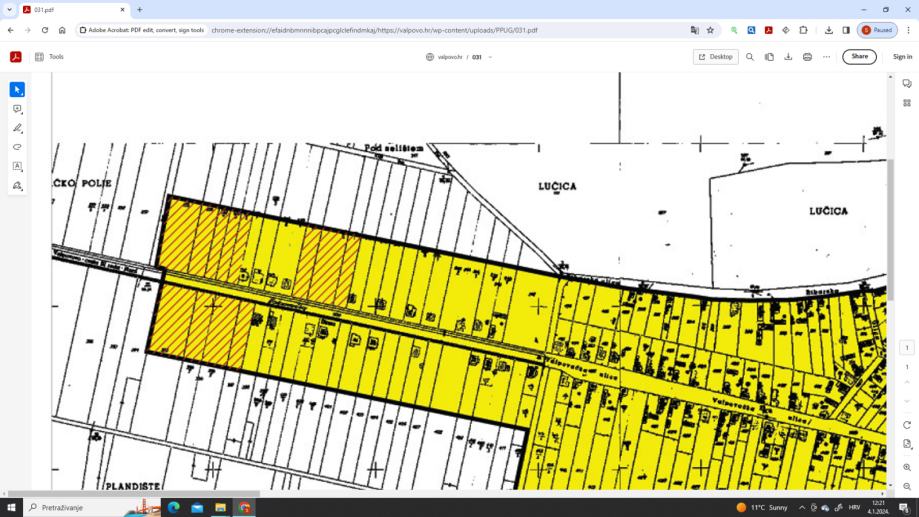919x517 pixels.
Task: Pick the freehand draw tool
Action: coord(17,147)
